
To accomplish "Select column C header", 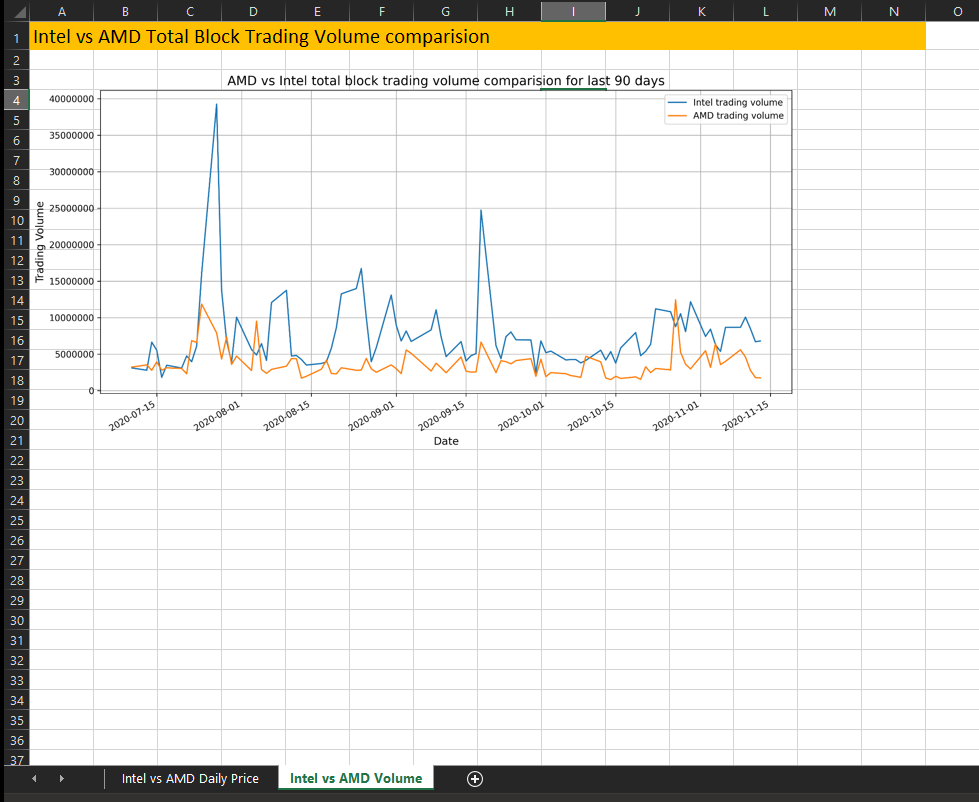I will pos(189,11).
